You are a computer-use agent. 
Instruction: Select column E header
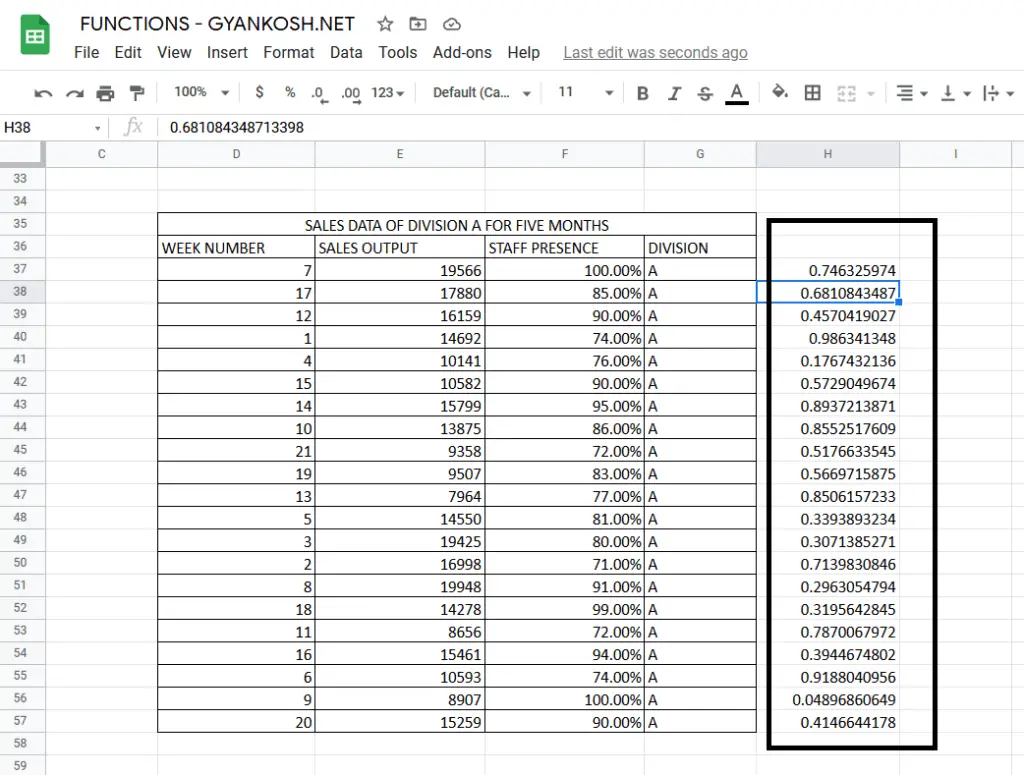click(400, 154)
